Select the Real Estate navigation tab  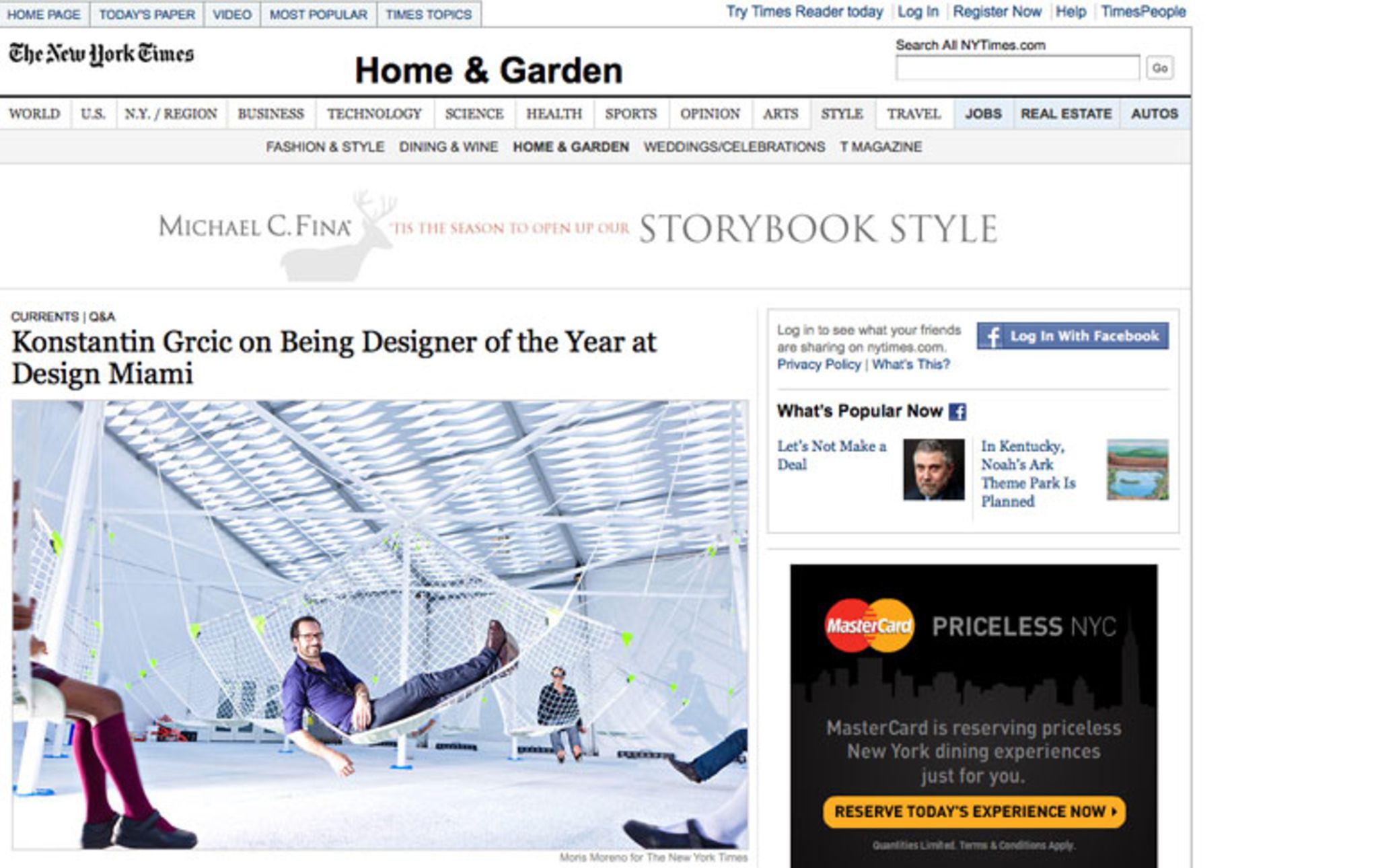click(x=1066, y=114)
